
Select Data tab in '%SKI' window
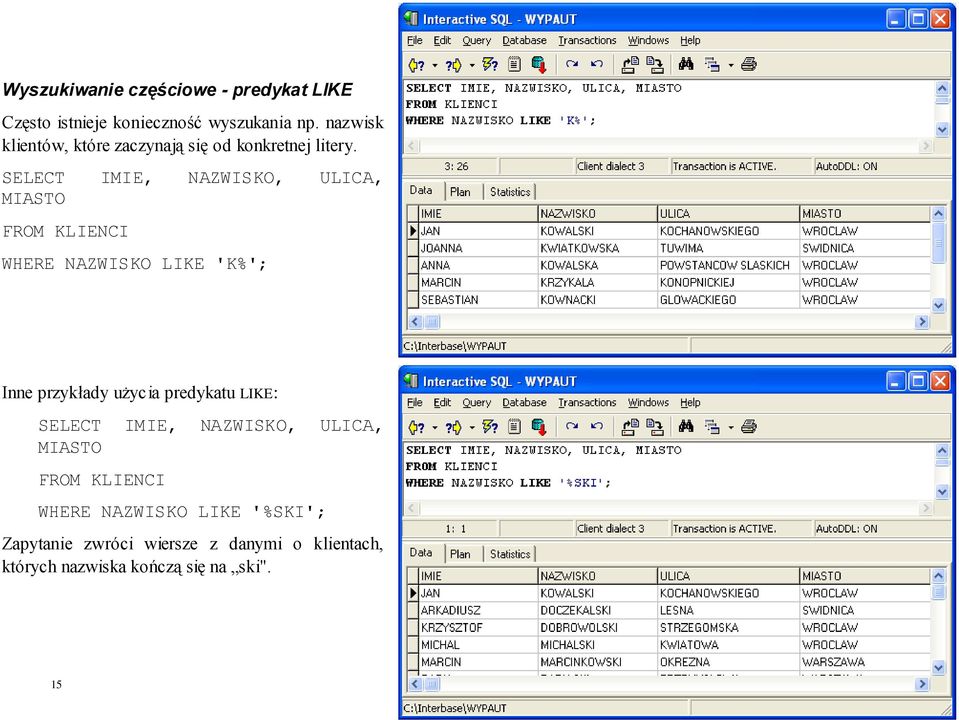(421, 552)
